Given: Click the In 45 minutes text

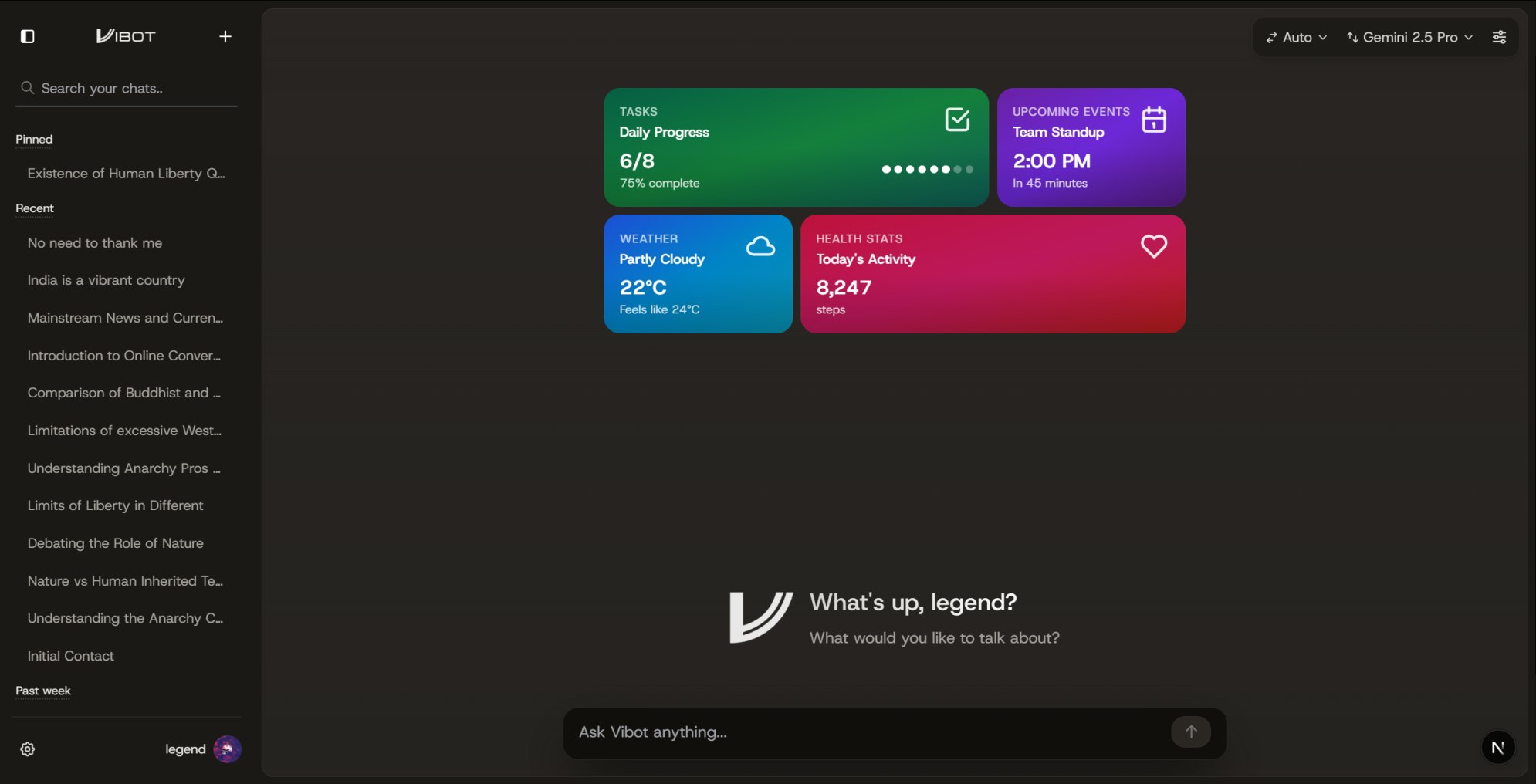Looking at the screenshot, I should [x=1050, y=183].
